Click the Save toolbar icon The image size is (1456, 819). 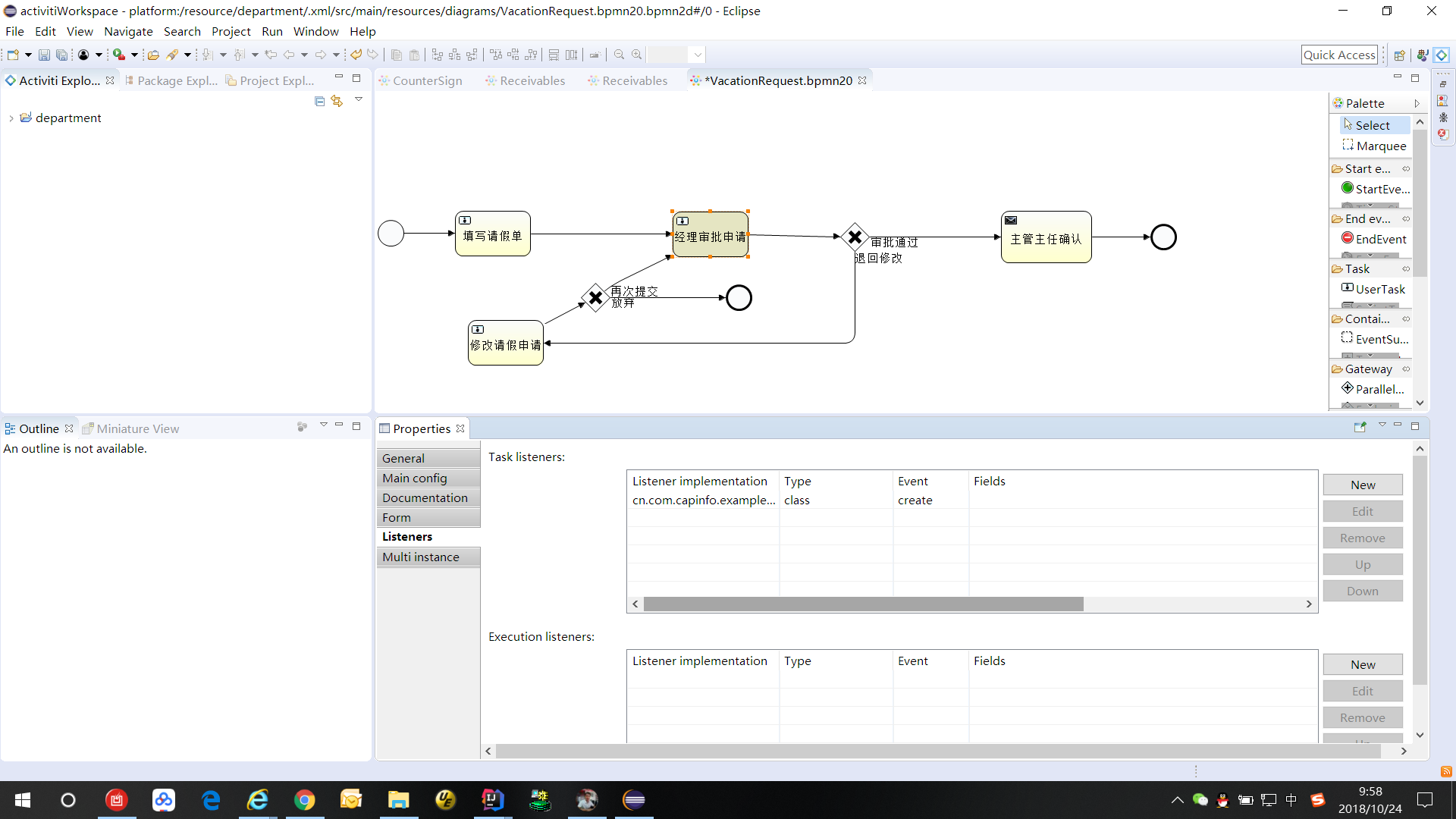tap(44, 55)
